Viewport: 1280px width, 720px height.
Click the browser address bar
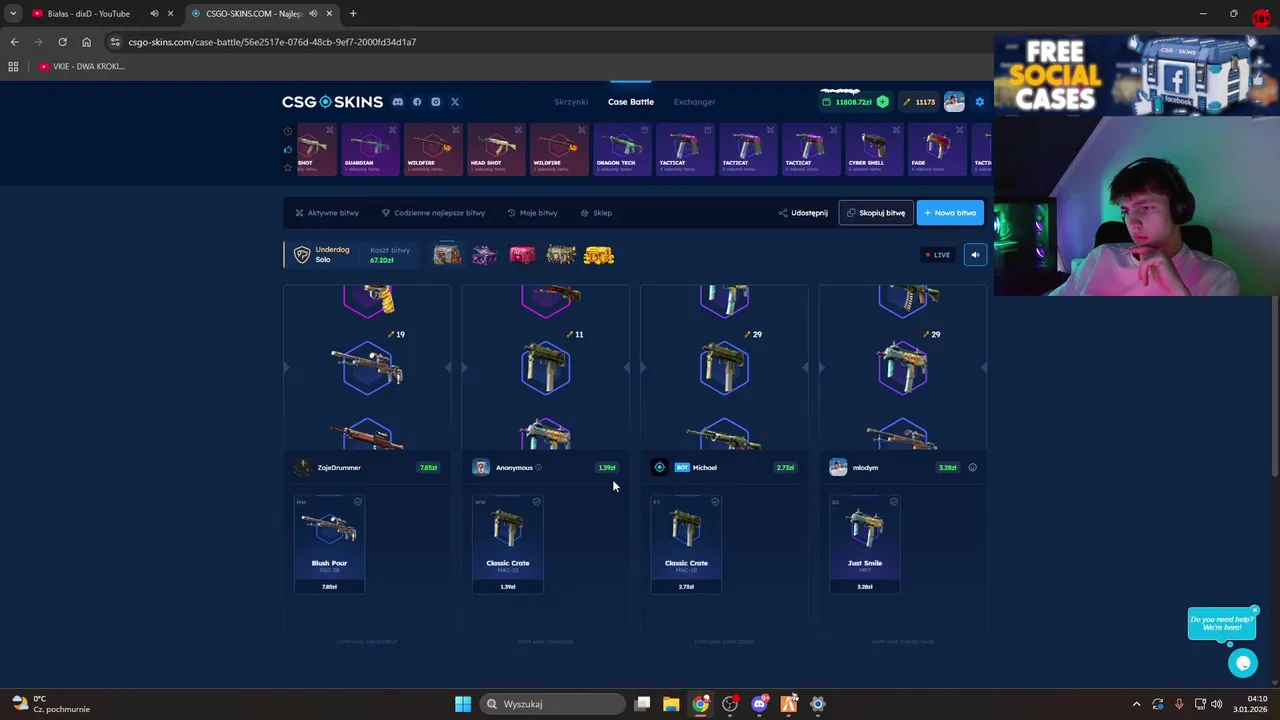pyautogui.click(x=550, y=42)
